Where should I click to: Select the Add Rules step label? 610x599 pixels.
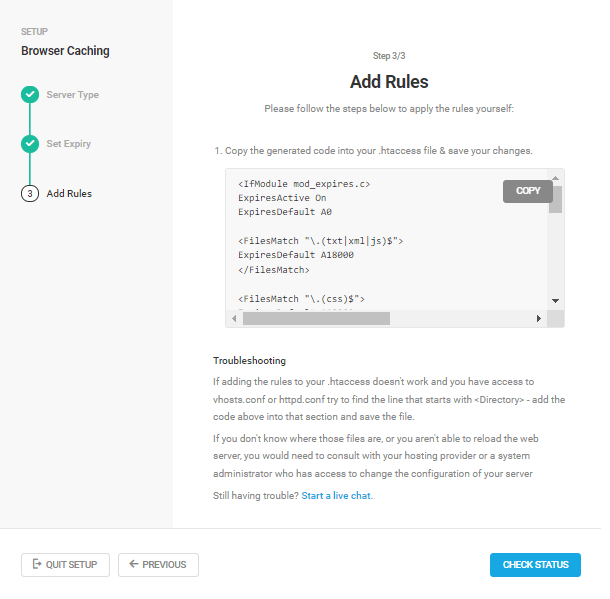point(69,193)
